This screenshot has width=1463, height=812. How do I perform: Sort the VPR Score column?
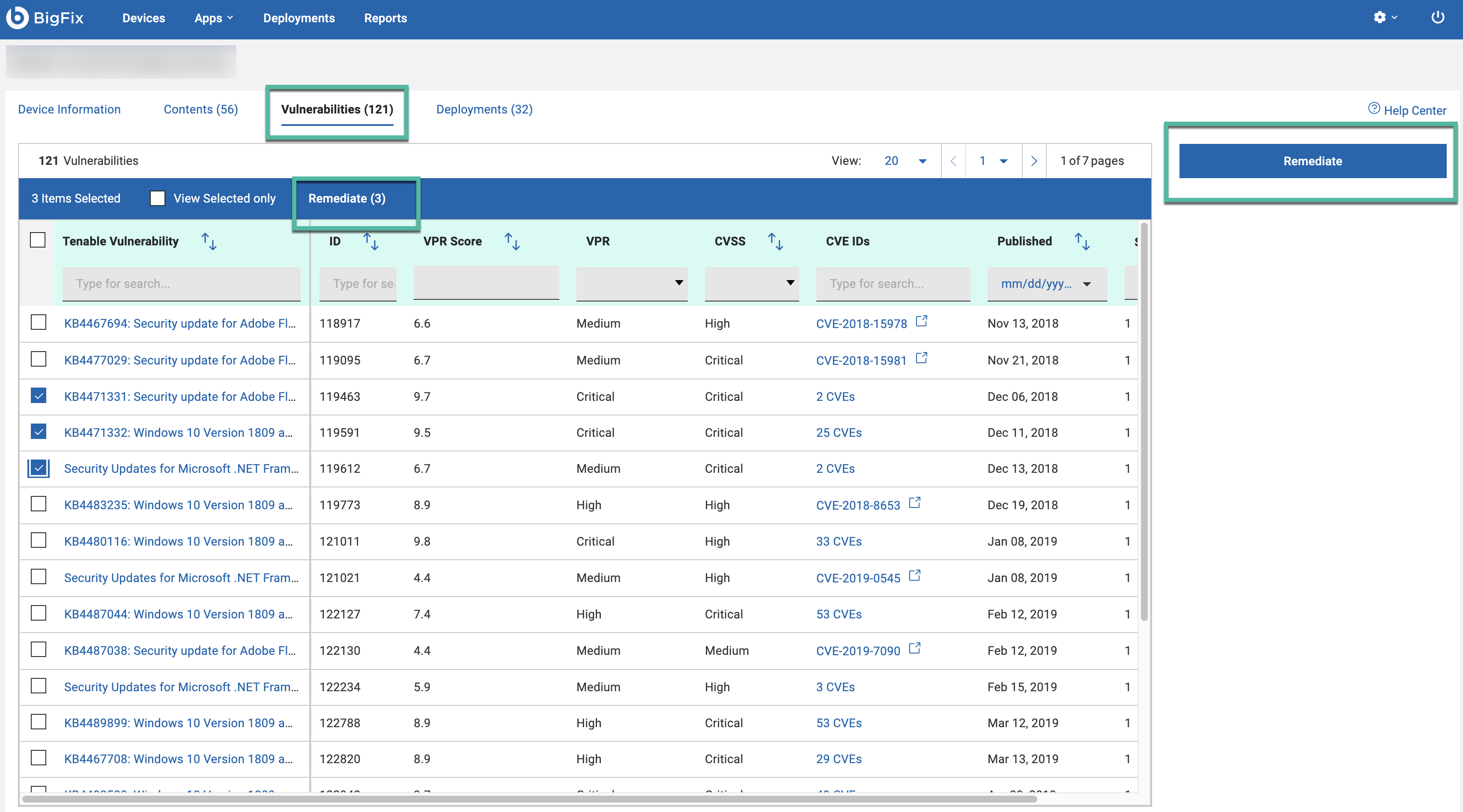512,241
